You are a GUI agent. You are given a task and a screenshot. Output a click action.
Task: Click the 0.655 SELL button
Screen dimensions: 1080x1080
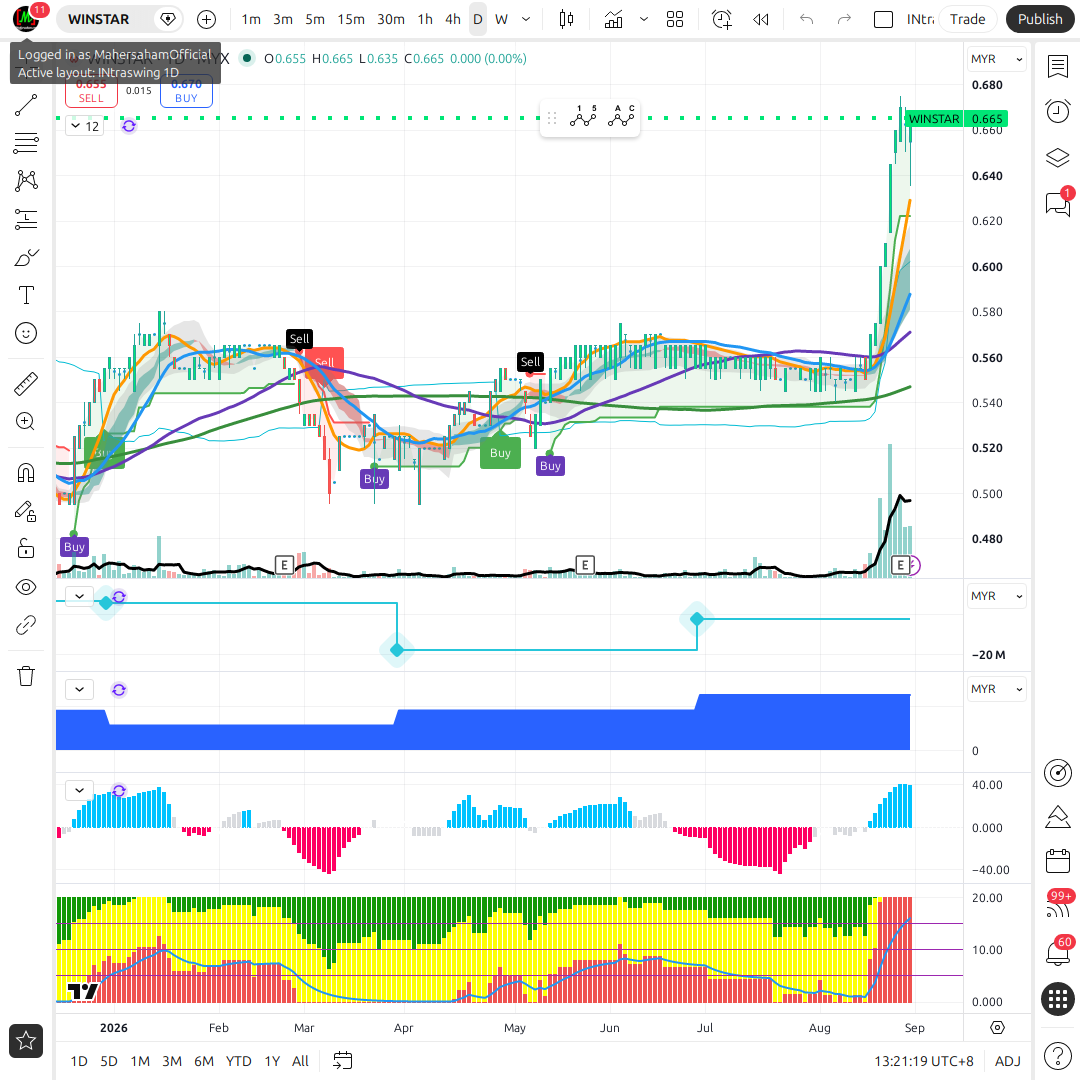[91, 91]
